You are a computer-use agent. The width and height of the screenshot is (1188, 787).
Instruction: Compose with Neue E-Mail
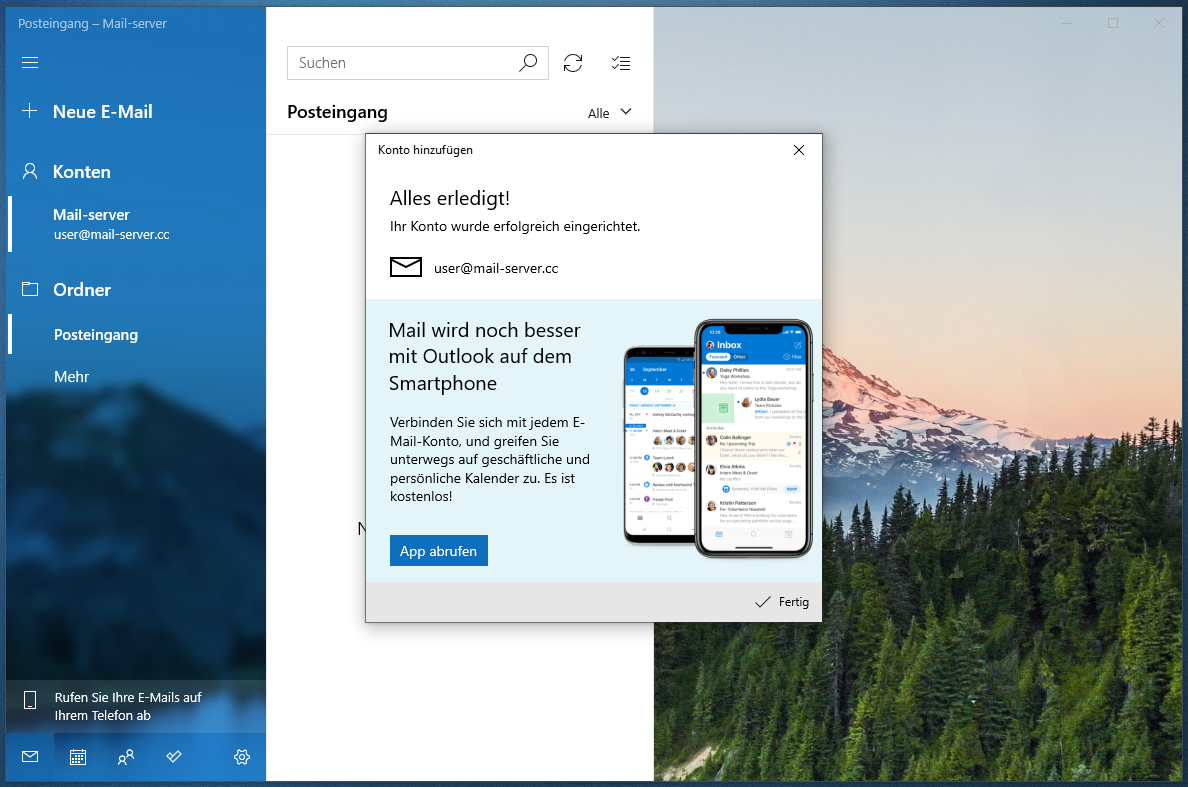[x=102, y=112]
